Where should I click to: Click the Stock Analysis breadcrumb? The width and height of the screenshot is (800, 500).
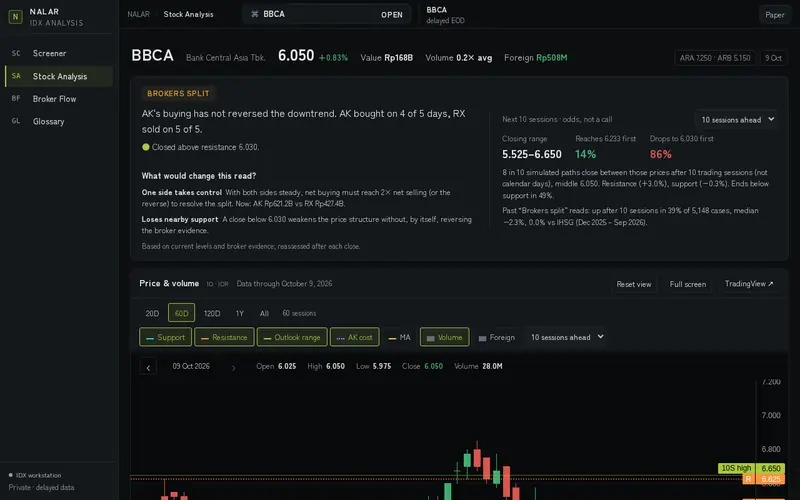pyautogui.click(x=188, y=14)
